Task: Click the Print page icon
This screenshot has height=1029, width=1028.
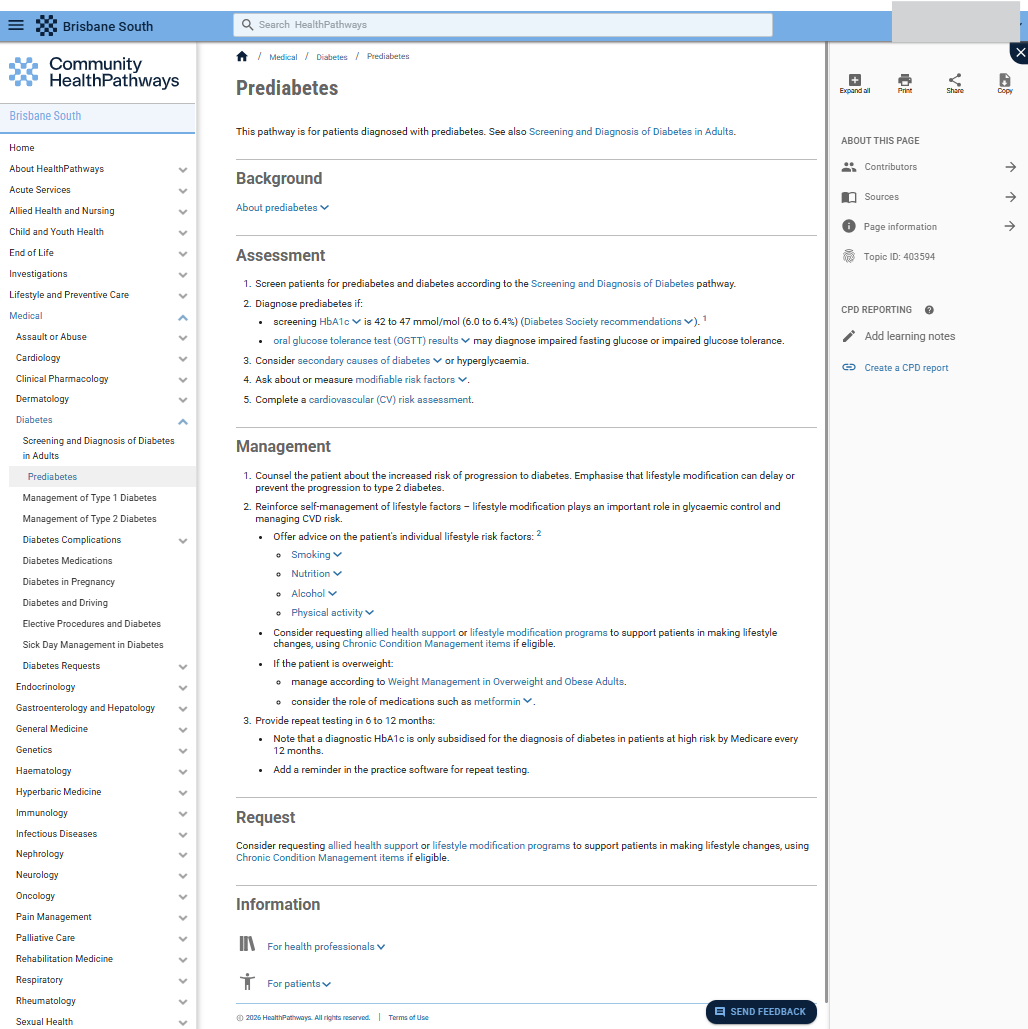Action: point(904,81)
